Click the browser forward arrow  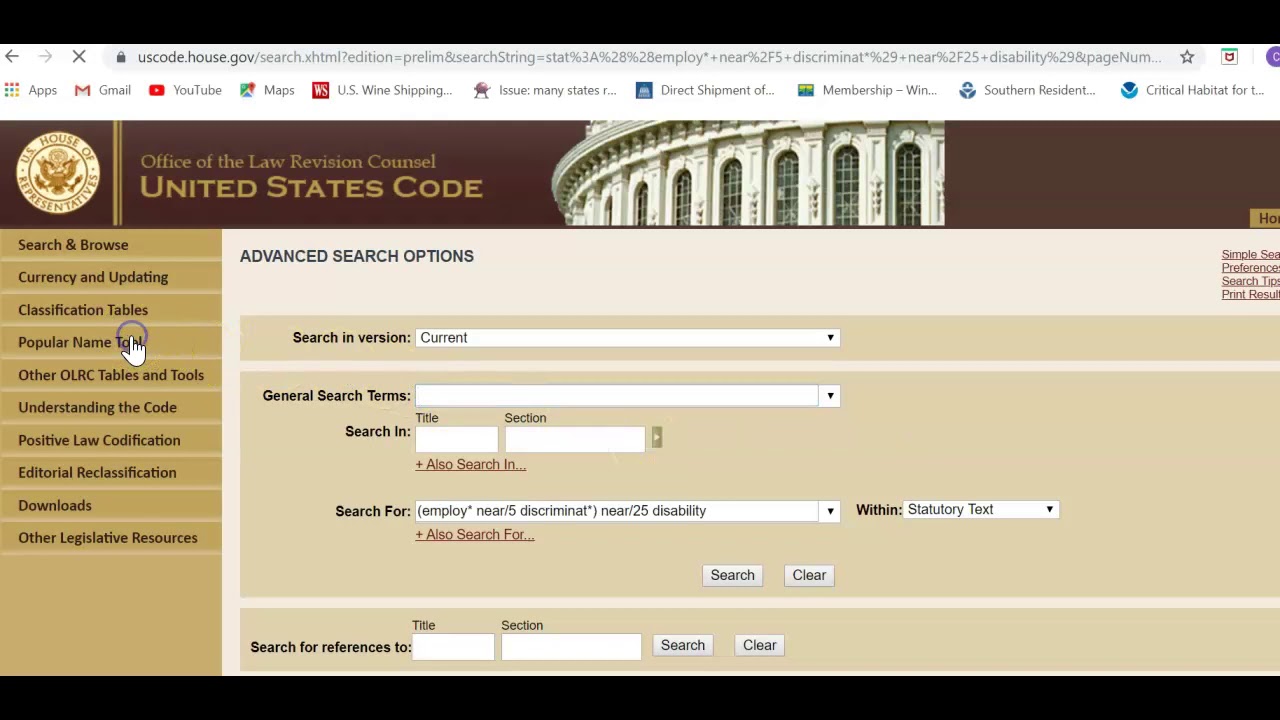(x=45, y=57)
